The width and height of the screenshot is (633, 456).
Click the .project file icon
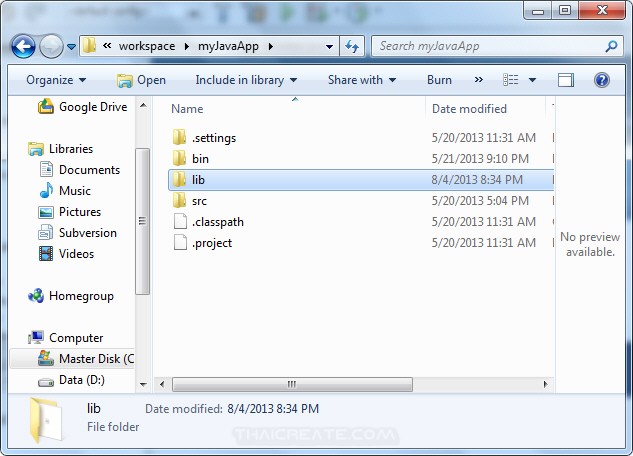180,243
